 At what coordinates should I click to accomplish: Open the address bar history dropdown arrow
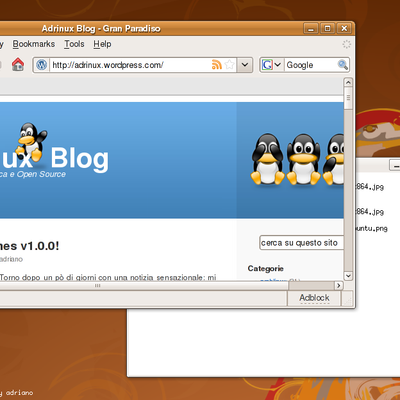pyautogui.click(x=245, y=65)
